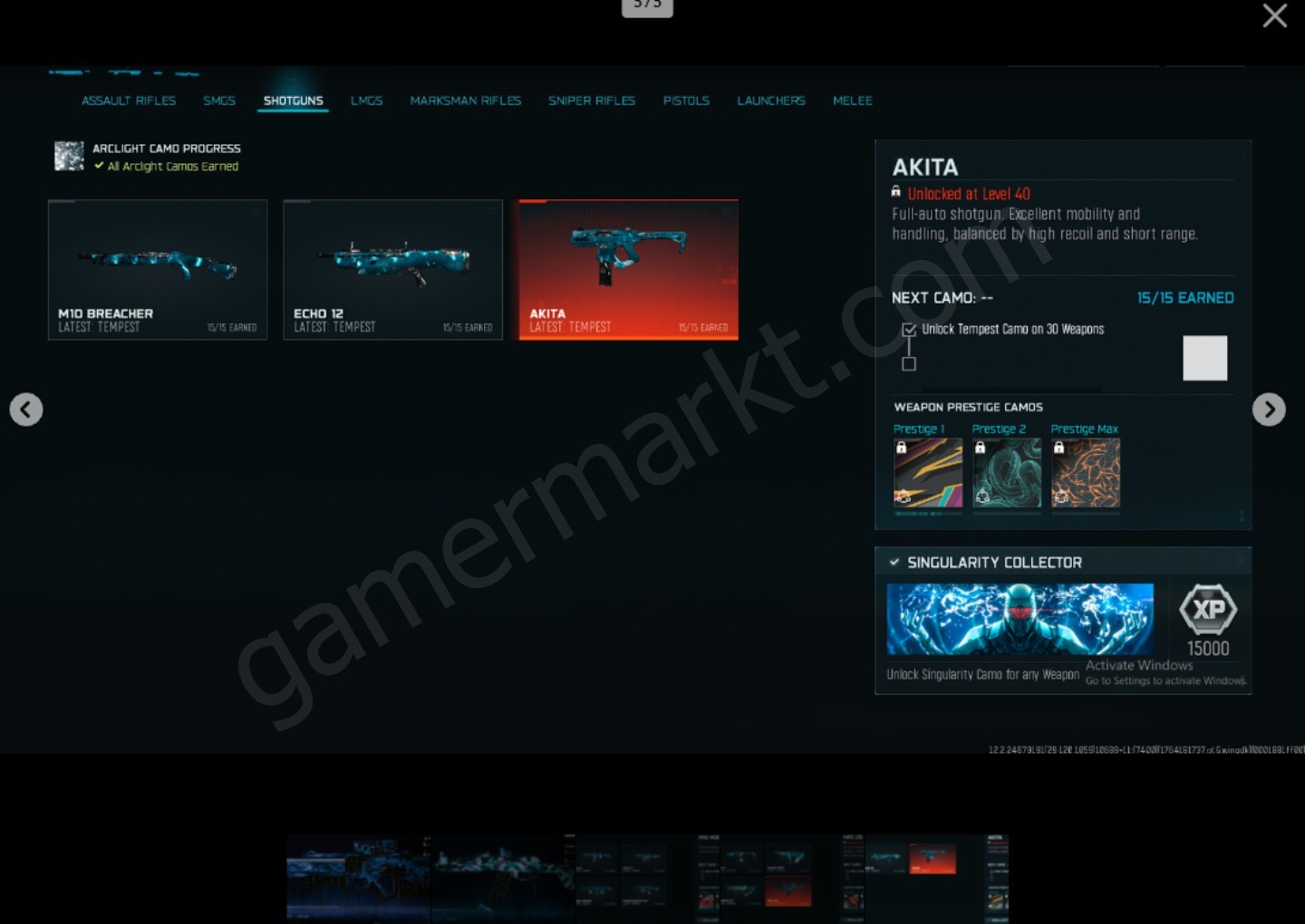Viewport: 1305px width, 924px height.
Task: Click the XP 15000 reward badge
Action: (x=1208, y=621)
